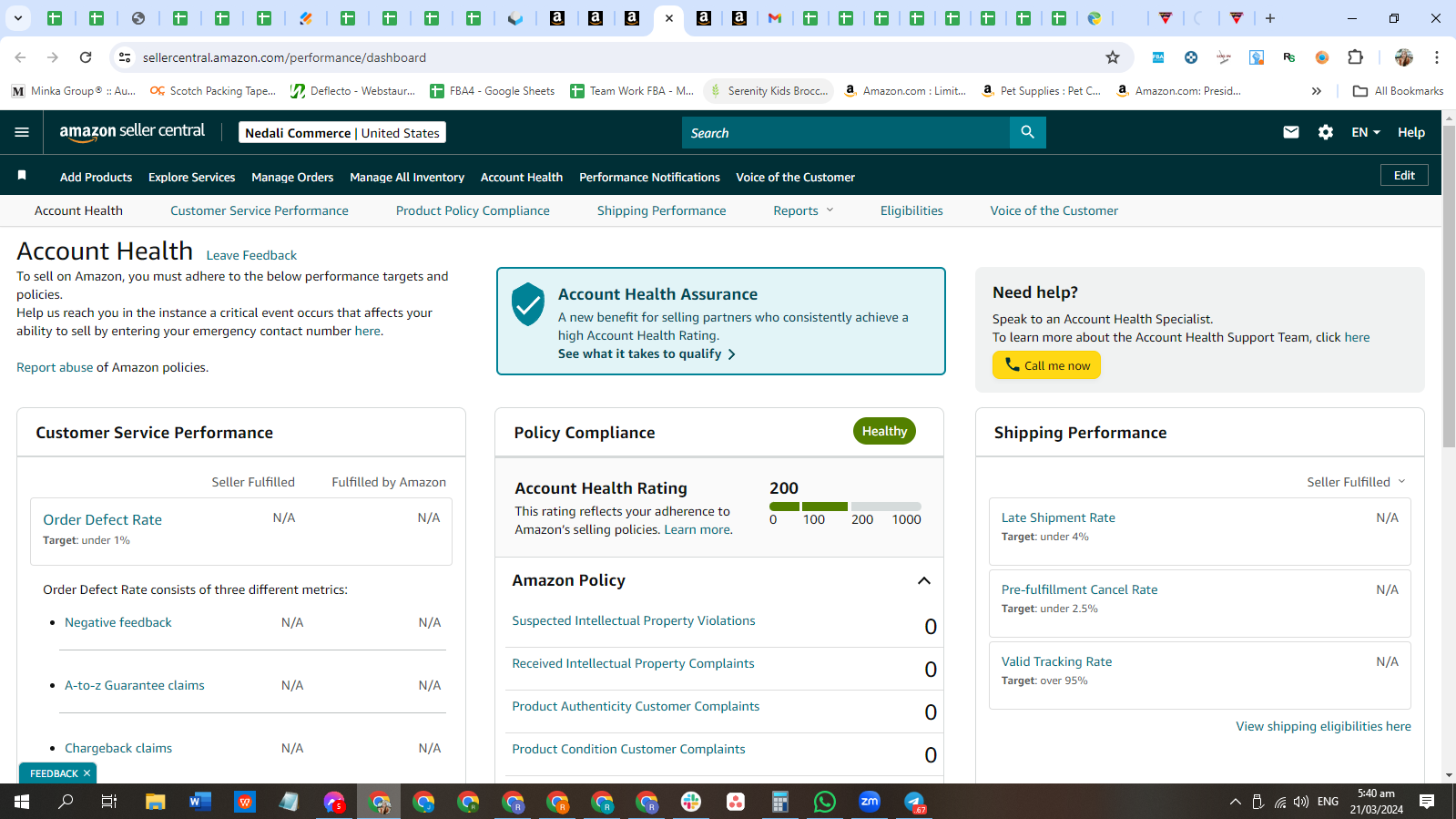Open the Seller Central hamburger menu
The image size is (1456, 819).
tap(22, 132)
